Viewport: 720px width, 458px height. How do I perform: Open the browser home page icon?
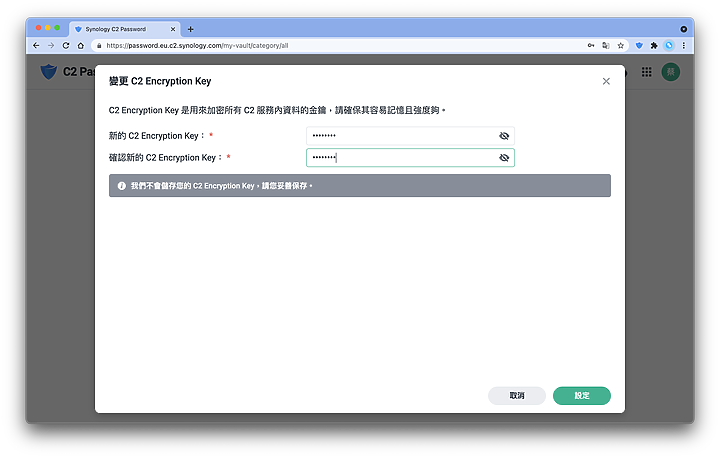81,45
